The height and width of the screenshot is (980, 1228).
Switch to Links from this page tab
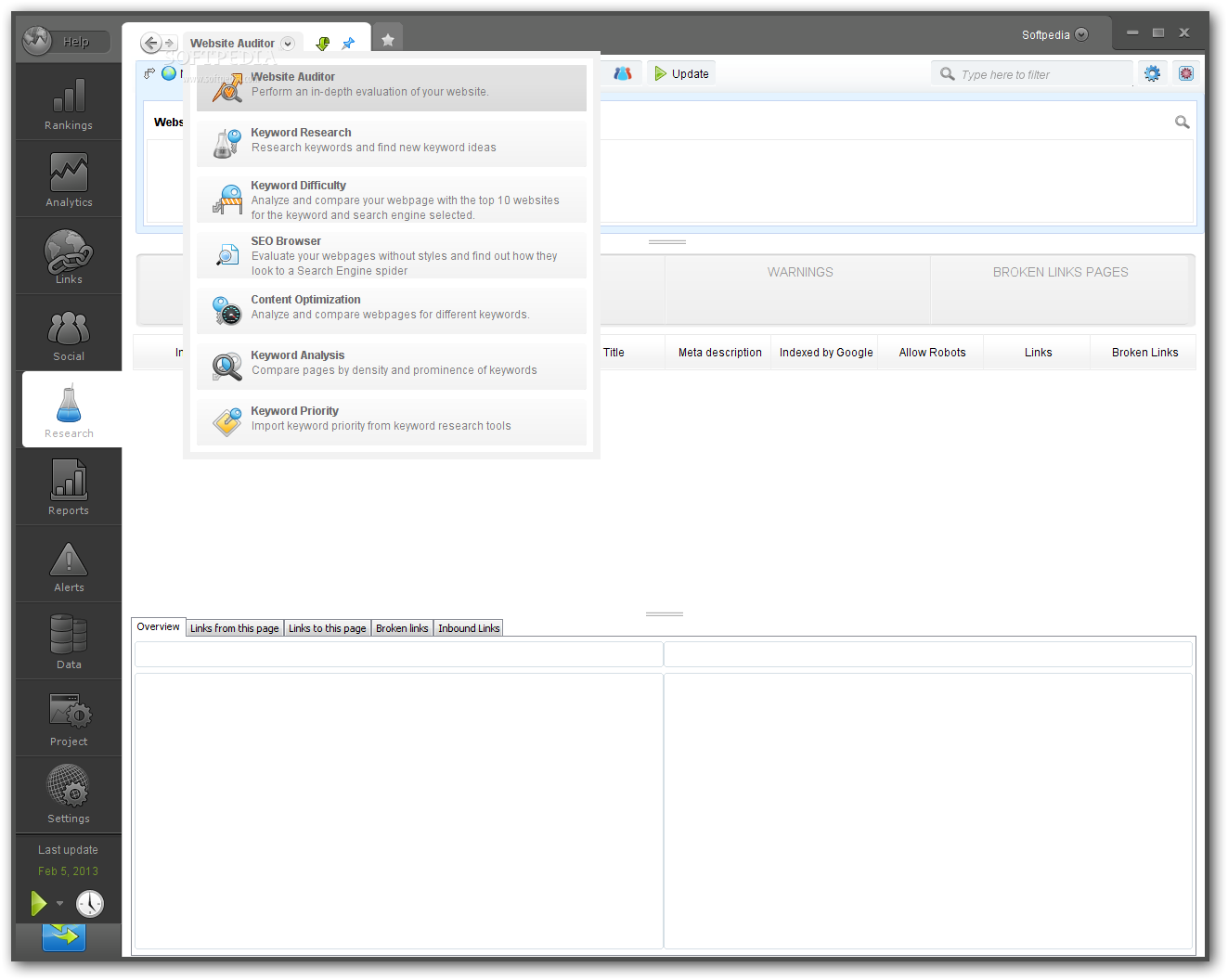pyautogui.click(x=235, y=628)
